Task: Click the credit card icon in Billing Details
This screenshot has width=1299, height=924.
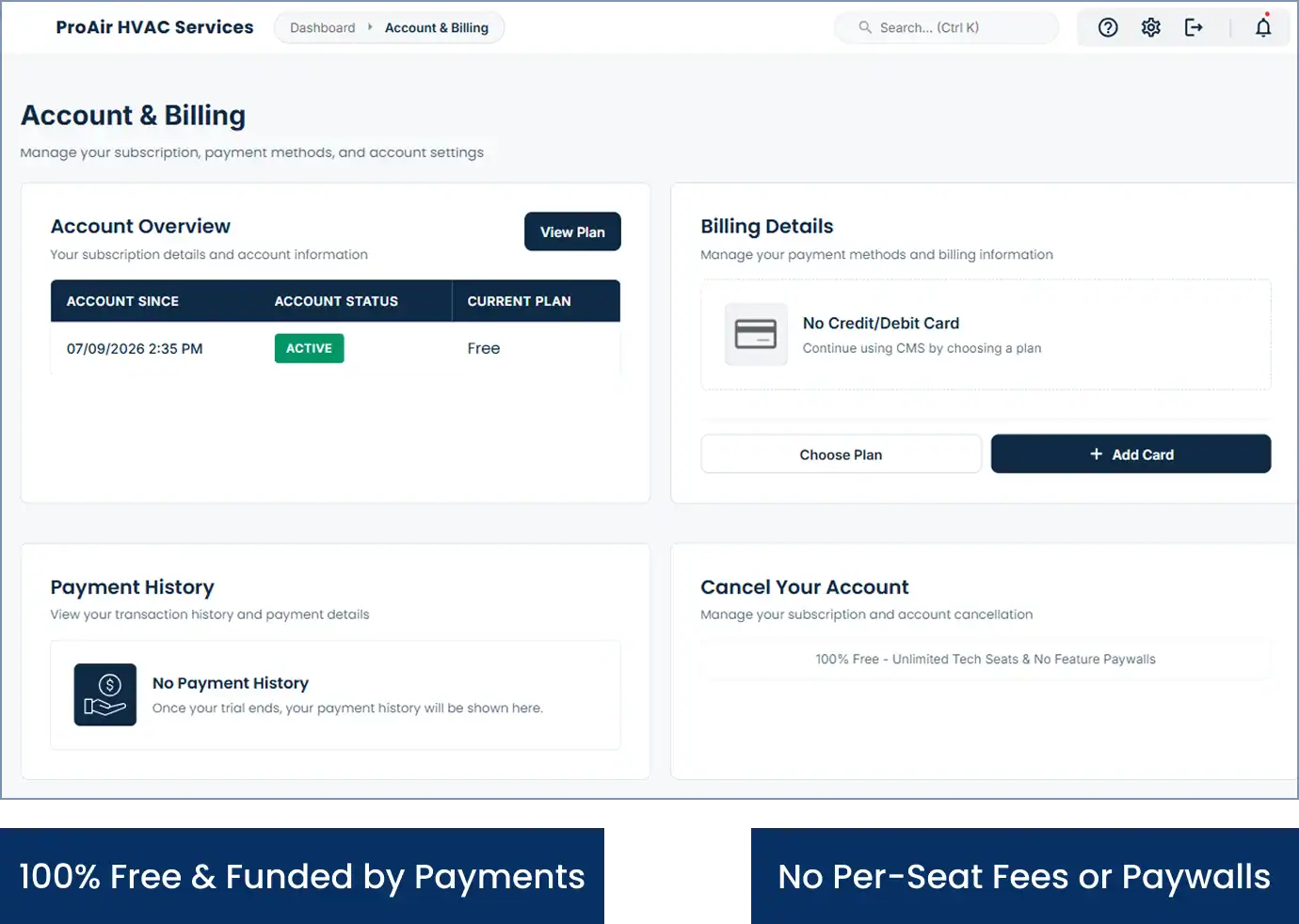Action: pos(756,334)
